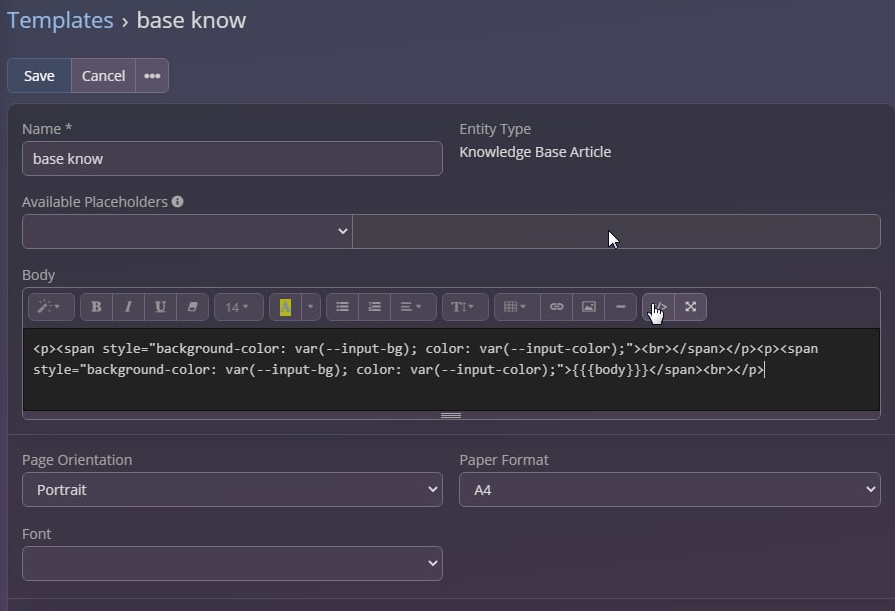Toggle bold formatting in the editor
Image resolution: width=895 pixels, height=611 pixels.
point(96,307)
